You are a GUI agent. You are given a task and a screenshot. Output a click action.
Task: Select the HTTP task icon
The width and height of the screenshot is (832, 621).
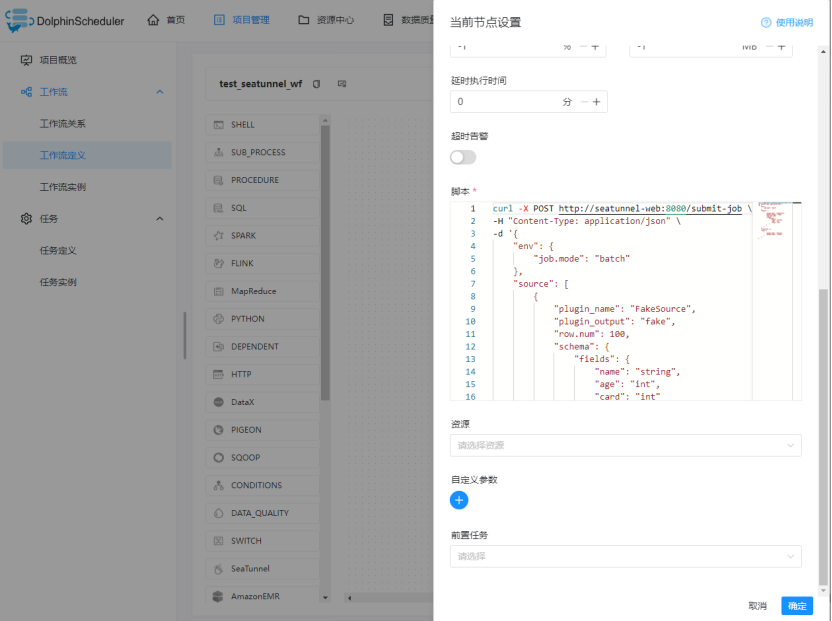tap(219, 374)
